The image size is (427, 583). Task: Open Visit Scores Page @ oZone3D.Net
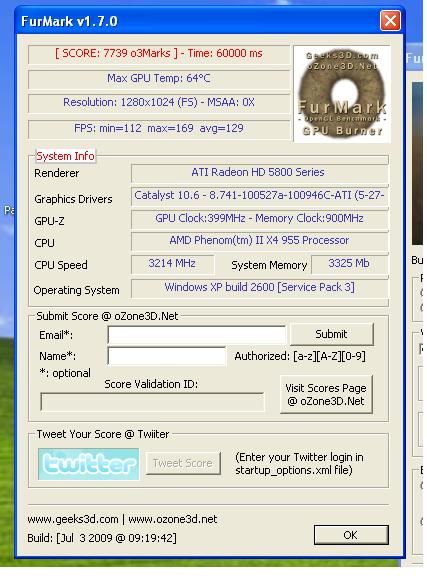click(x=326, y=394)
